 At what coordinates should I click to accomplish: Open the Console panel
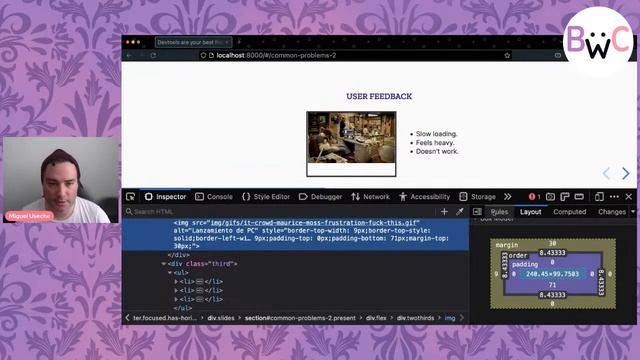coord(214,197)
